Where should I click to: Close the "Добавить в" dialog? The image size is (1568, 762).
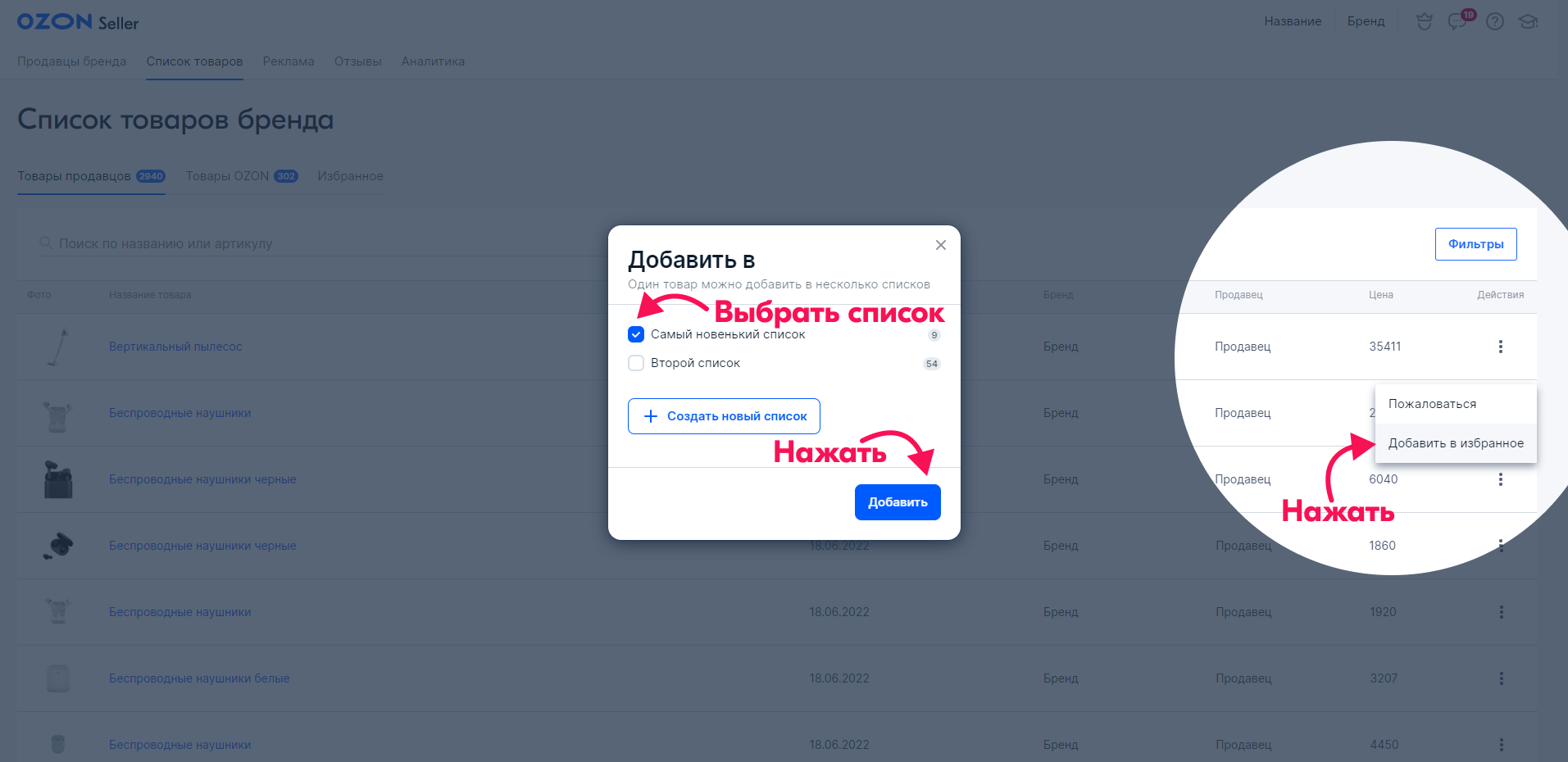click(940, 245)
